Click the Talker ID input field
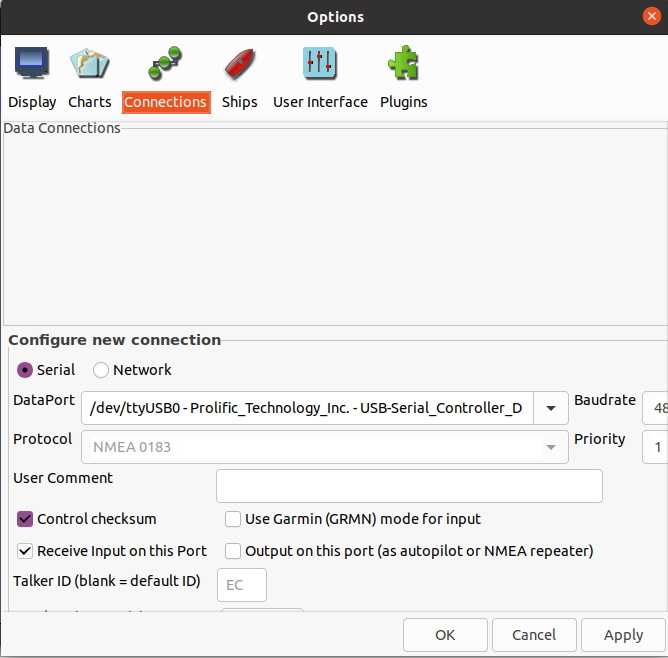 pyautogui.click(x=242, y=585)
